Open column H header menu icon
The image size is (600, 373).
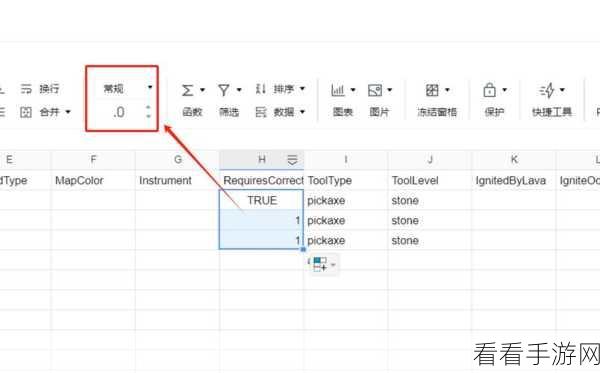pyautogui.click(x=292, y=160)
